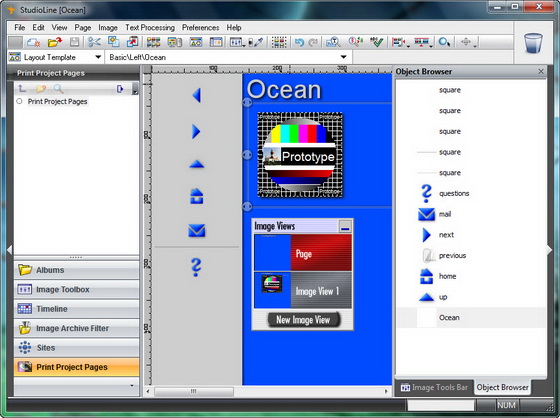Screen dimensions: 560x418
Task: Open the Text Processing menu
Action: click(x=150, y=28)
